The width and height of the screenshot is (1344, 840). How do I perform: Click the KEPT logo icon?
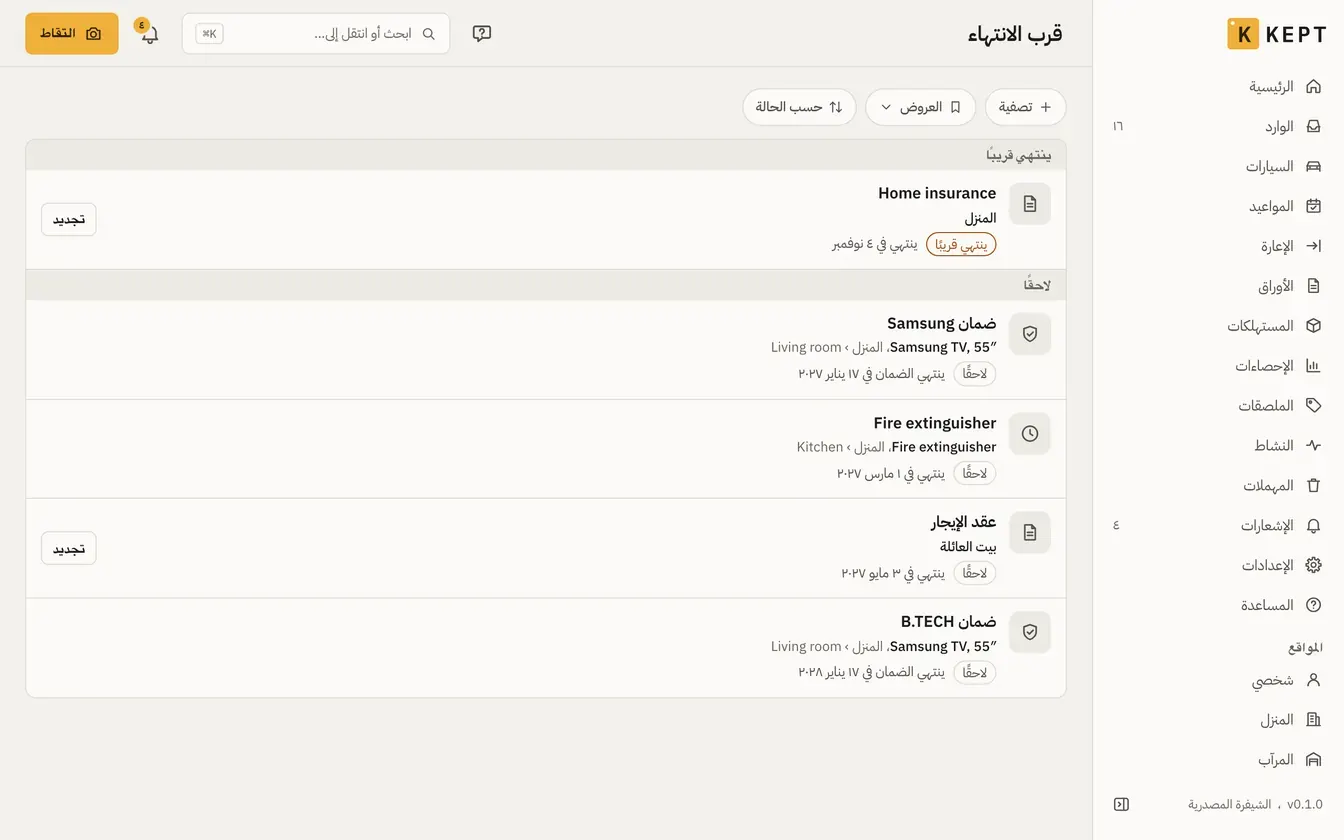pos(1243,33)
